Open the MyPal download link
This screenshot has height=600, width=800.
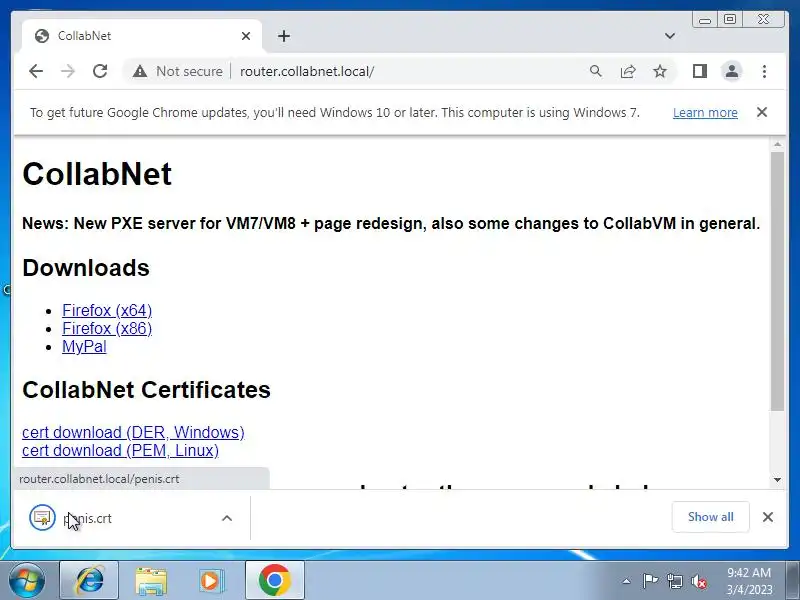point(84,346)
